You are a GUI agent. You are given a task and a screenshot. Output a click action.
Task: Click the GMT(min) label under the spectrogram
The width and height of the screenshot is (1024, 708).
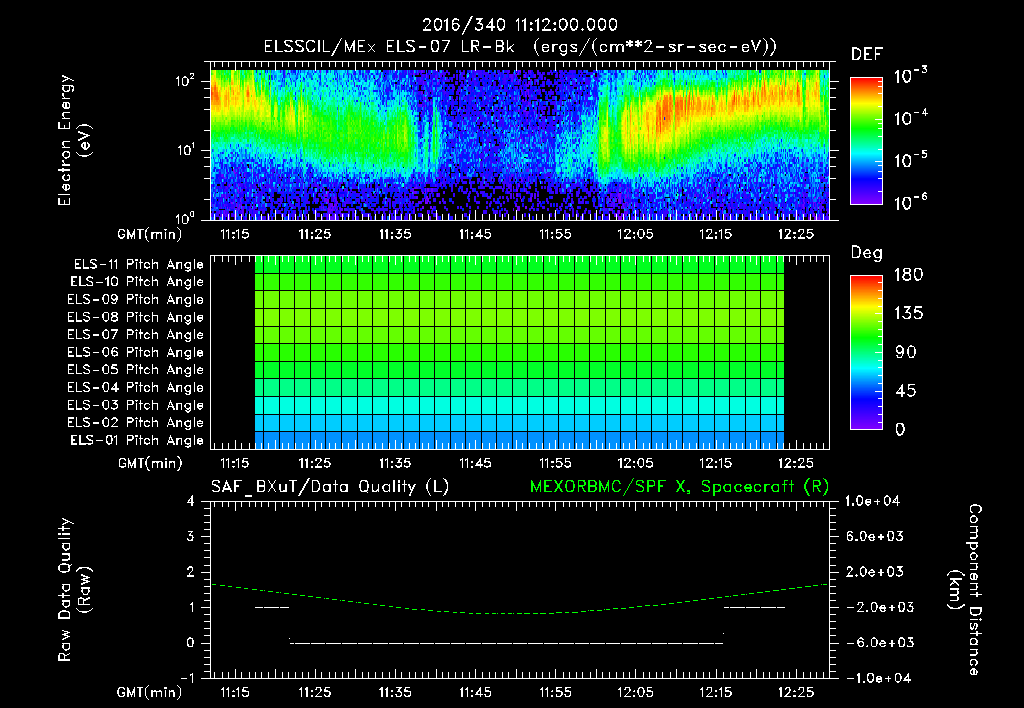(x=150, y=234)
